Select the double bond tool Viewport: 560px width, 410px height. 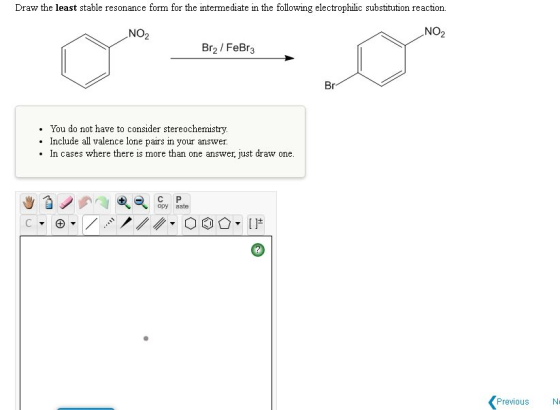(142, 224)
